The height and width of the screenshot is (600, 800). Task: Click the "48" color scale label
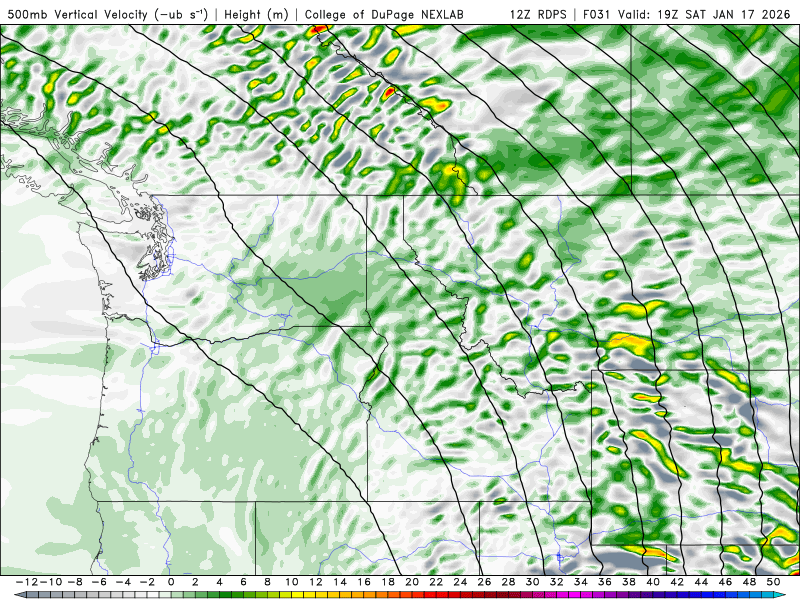749,582
